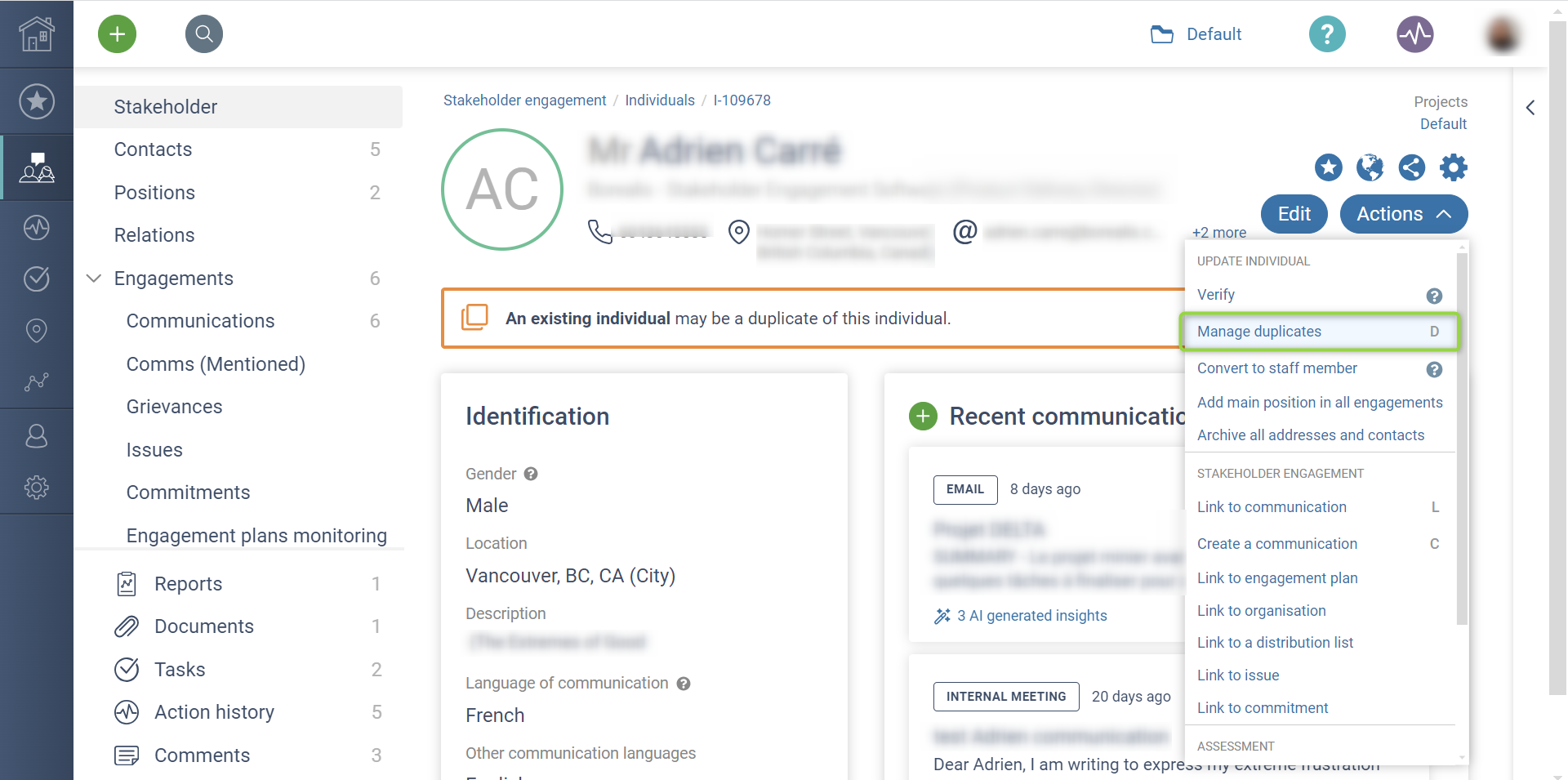
Task: Open settings gear icon beside share icon
Action: (x=1454, y=167)
